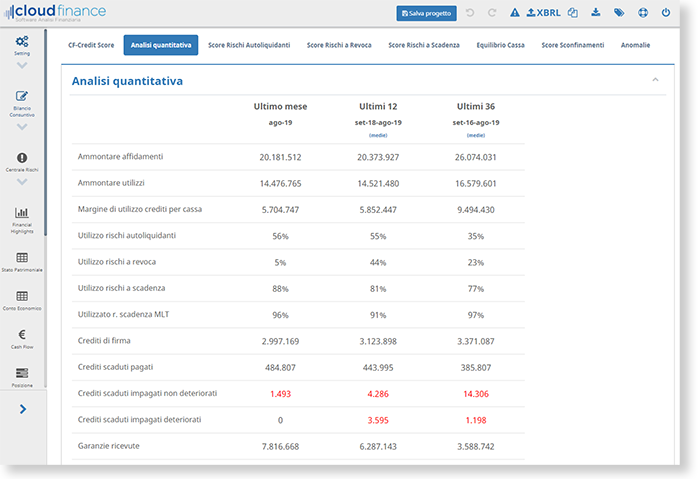Open Bilancio Consuntivo edit icon

22,96
